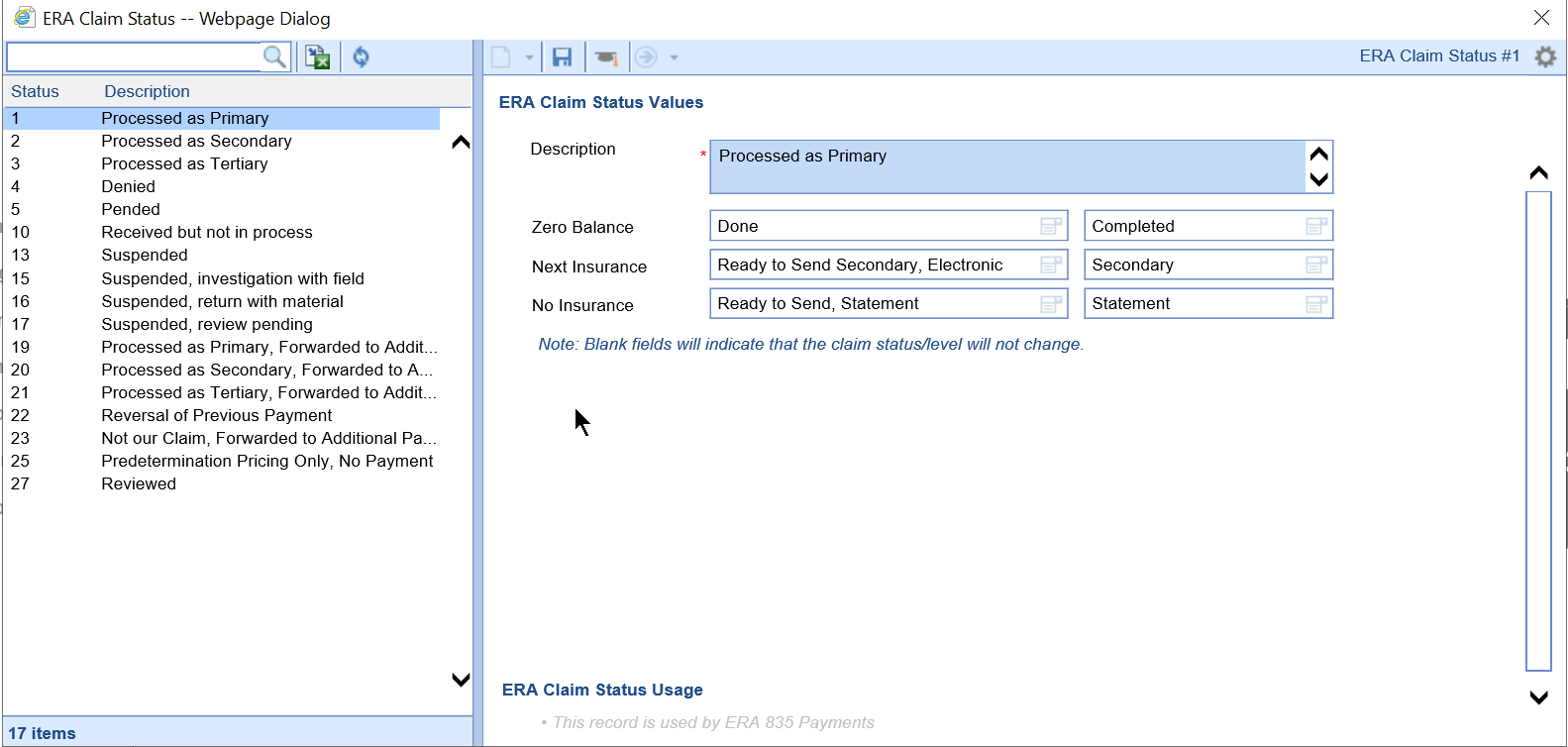Select row 'Processed as Tertiary'
This screenshot has height=747, width=1568.
(x=222, y=163)
